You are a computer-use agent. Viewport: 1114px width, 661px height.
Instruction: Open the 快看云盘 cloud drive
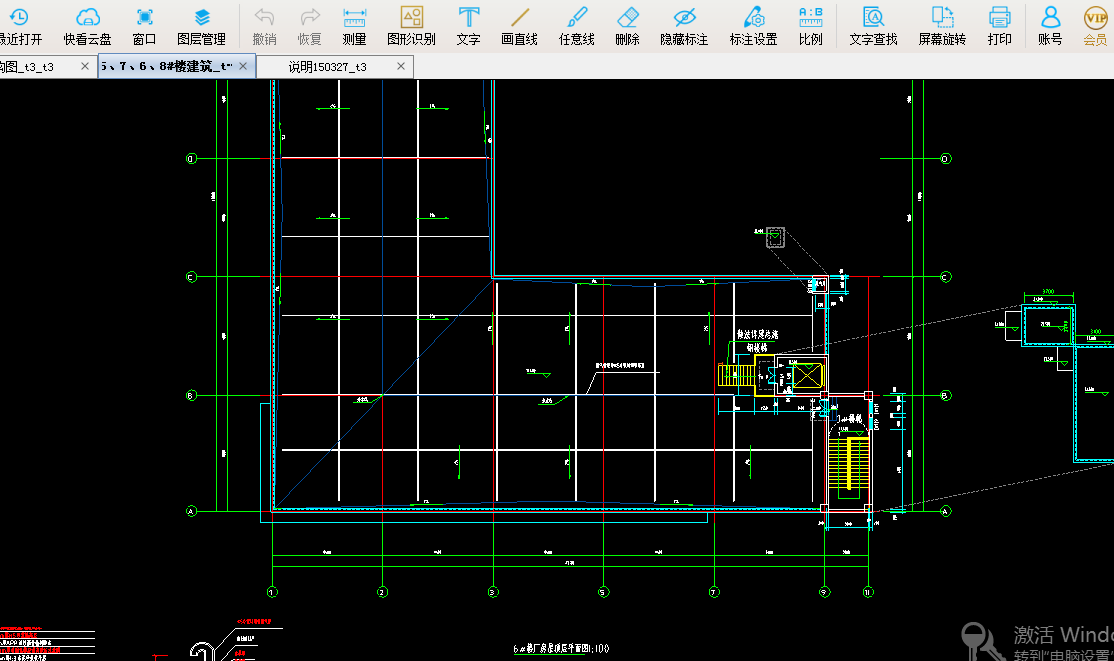pyautogui.click(x=87, y=26)
